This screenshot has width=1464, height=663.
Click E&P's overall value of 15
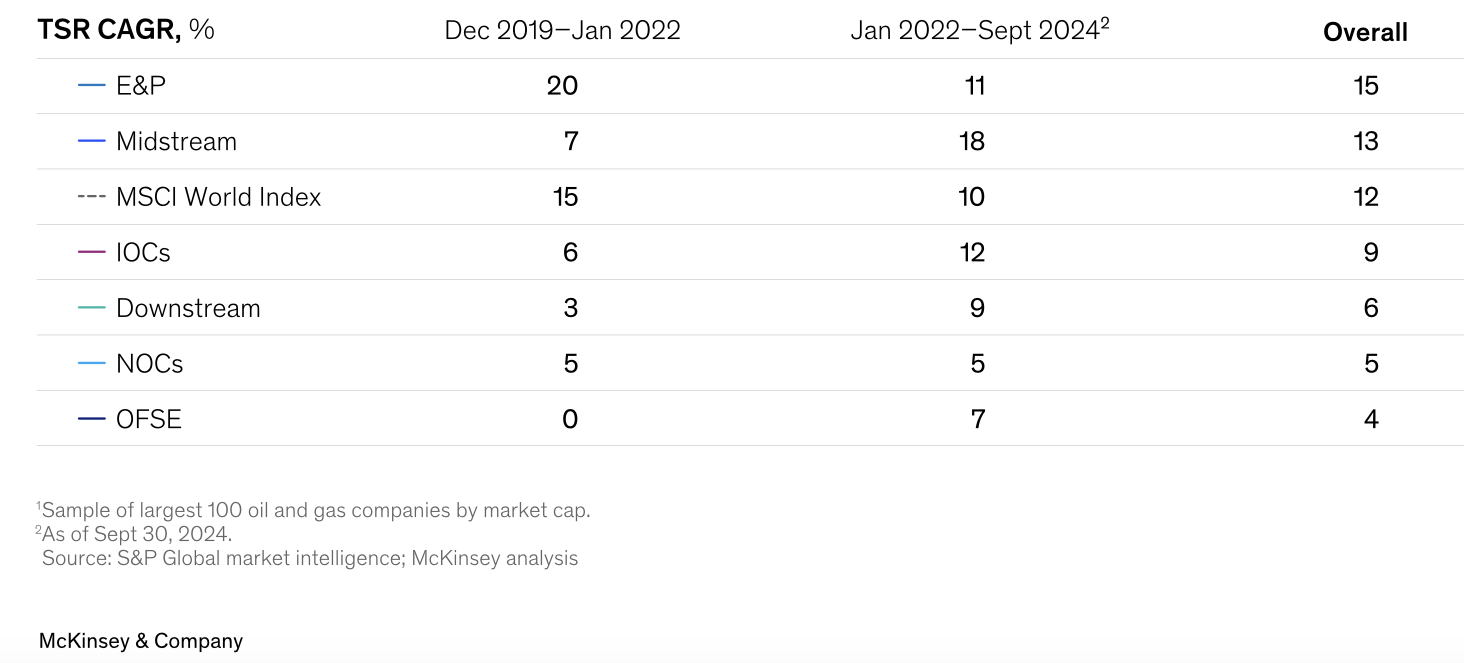[1365, 86]
